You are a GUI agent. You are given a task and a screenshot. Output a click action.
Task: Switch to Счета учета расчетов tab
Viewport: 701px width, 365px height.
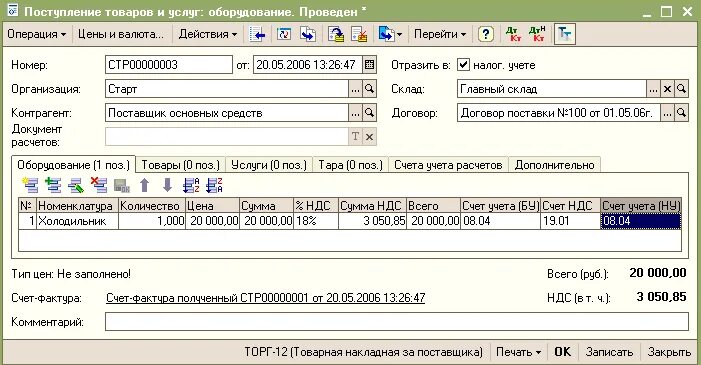coord(448,165)
